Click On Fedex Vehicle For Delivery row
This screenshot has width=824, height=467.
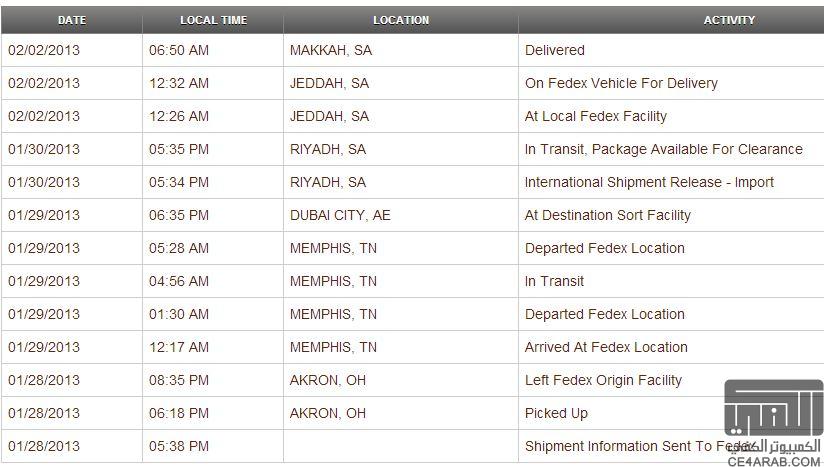click(x=412, y=83)
